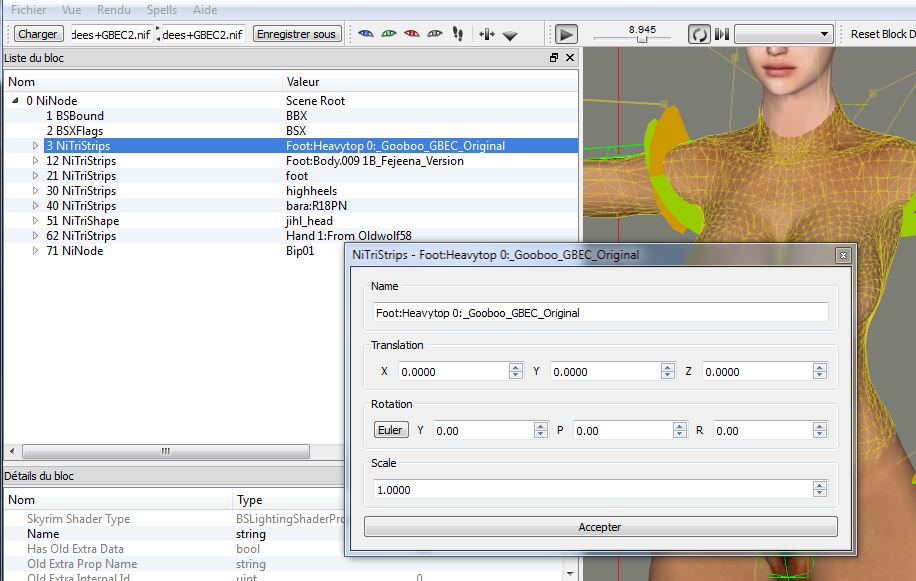Click the Euler rotation mode button
This screenshot has height=581, width=916.
pyautogui.click(x=390, y=430)
